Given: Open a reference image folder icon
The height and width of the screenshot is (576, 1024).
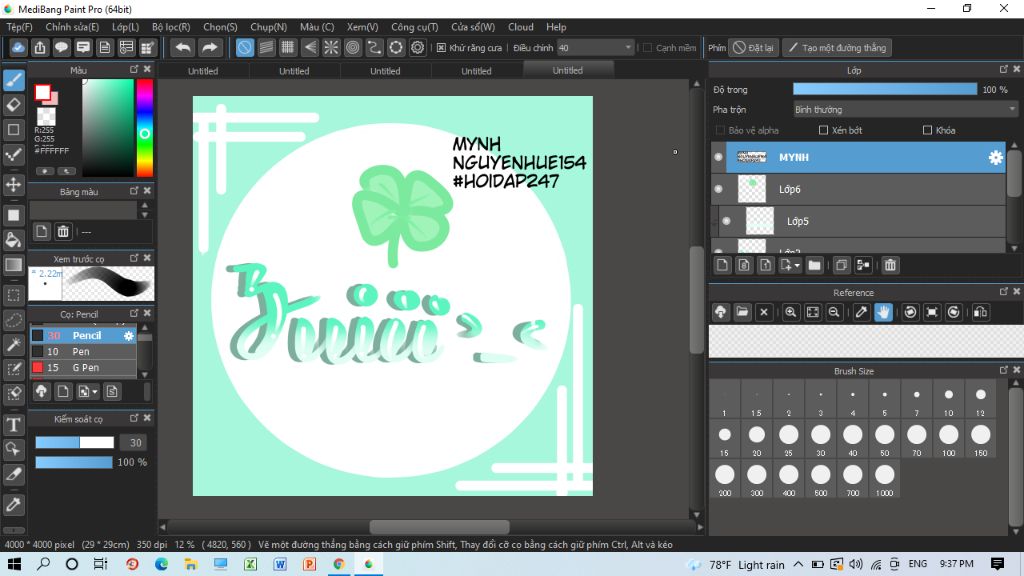Looking at the screenshot, I should coord(743,312).
